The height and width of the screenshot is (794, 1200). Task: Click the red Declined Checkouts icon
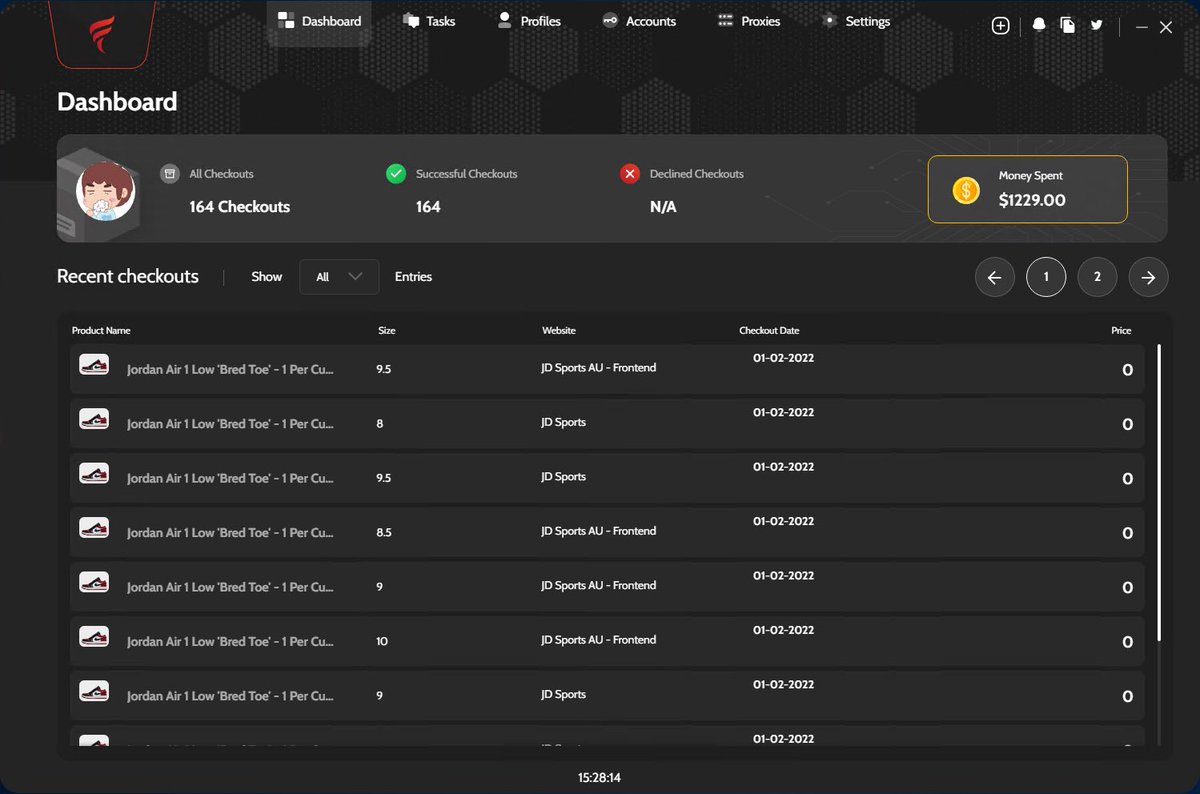630,174
